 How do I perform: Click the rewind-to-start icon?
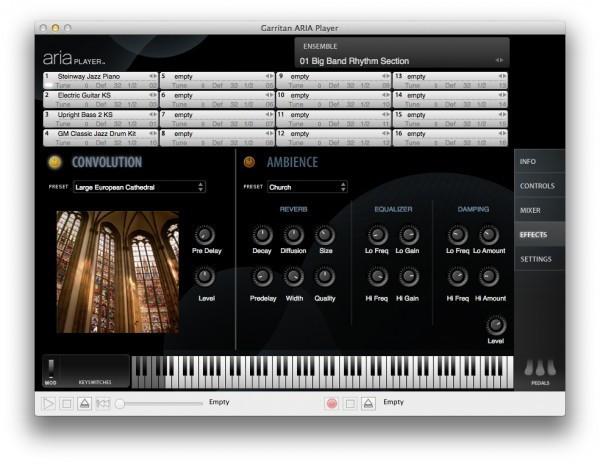[x=103, y=403]
